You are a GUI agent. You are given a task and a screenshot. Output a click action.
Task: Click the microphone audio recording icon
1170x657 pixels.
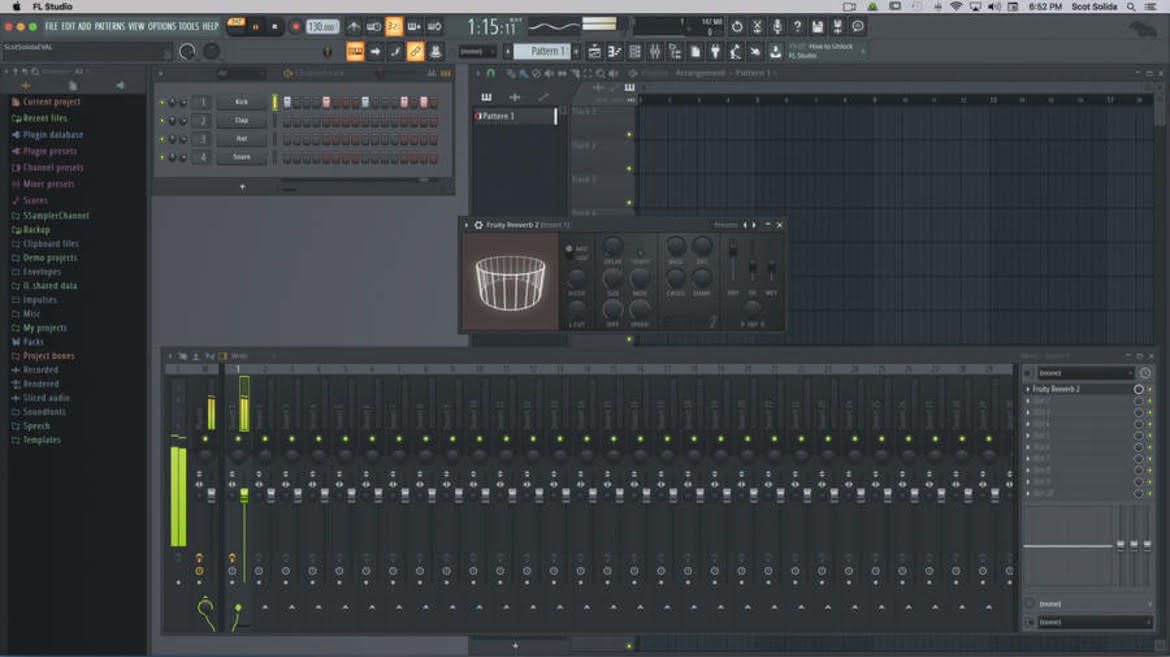pyautogui.click(x=777, y=27)
